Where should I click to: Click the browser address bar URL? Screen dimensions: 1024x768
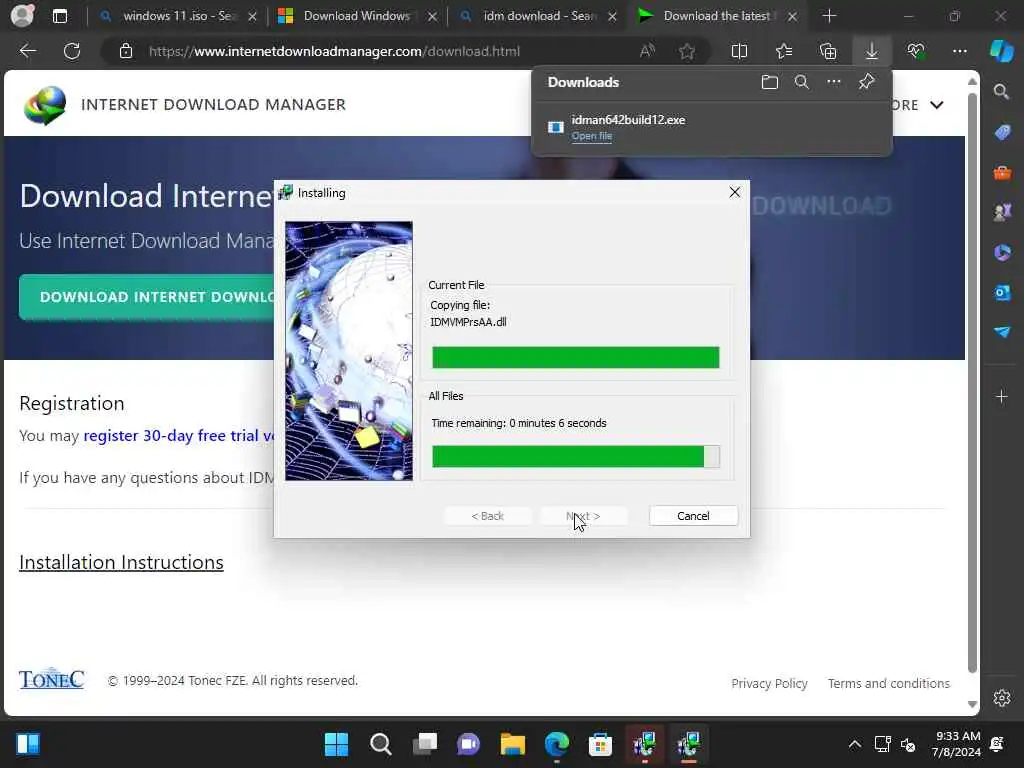click(x=334, y=51)
